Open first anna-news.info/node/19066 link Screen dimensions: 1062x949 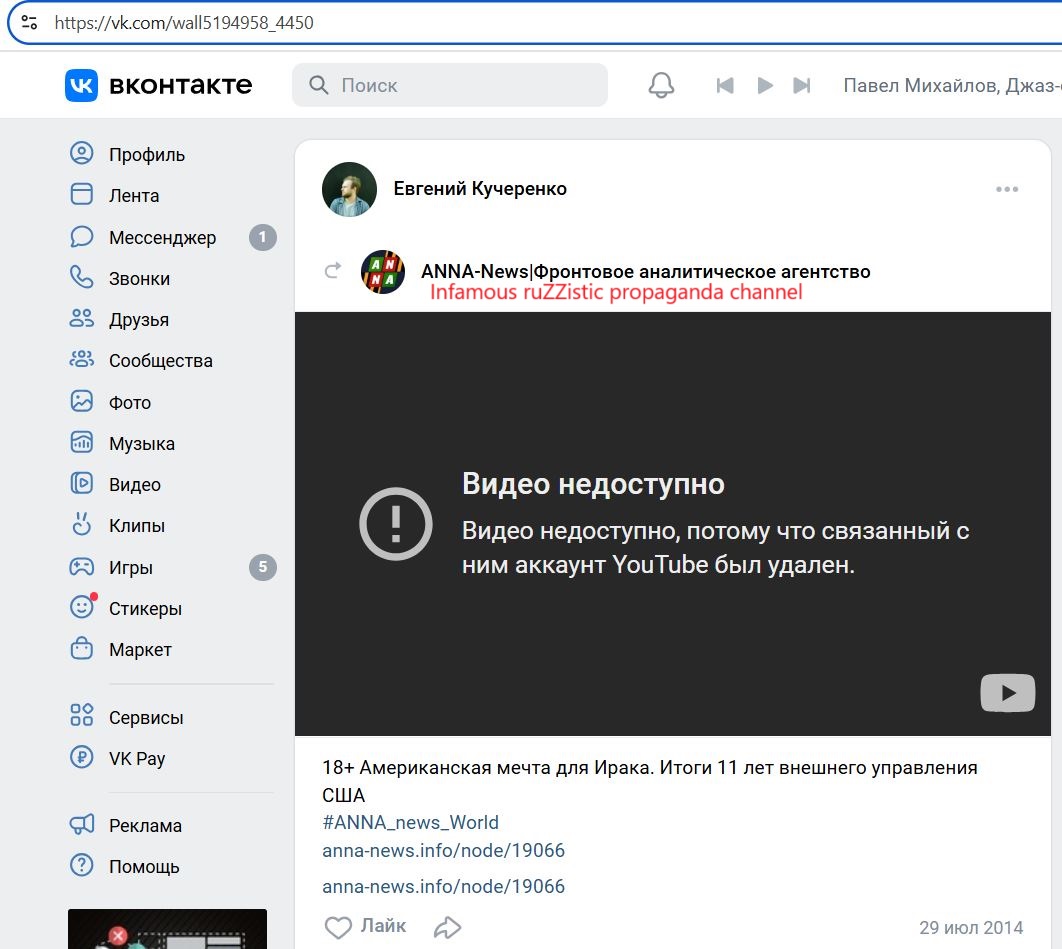click(444, 851)
